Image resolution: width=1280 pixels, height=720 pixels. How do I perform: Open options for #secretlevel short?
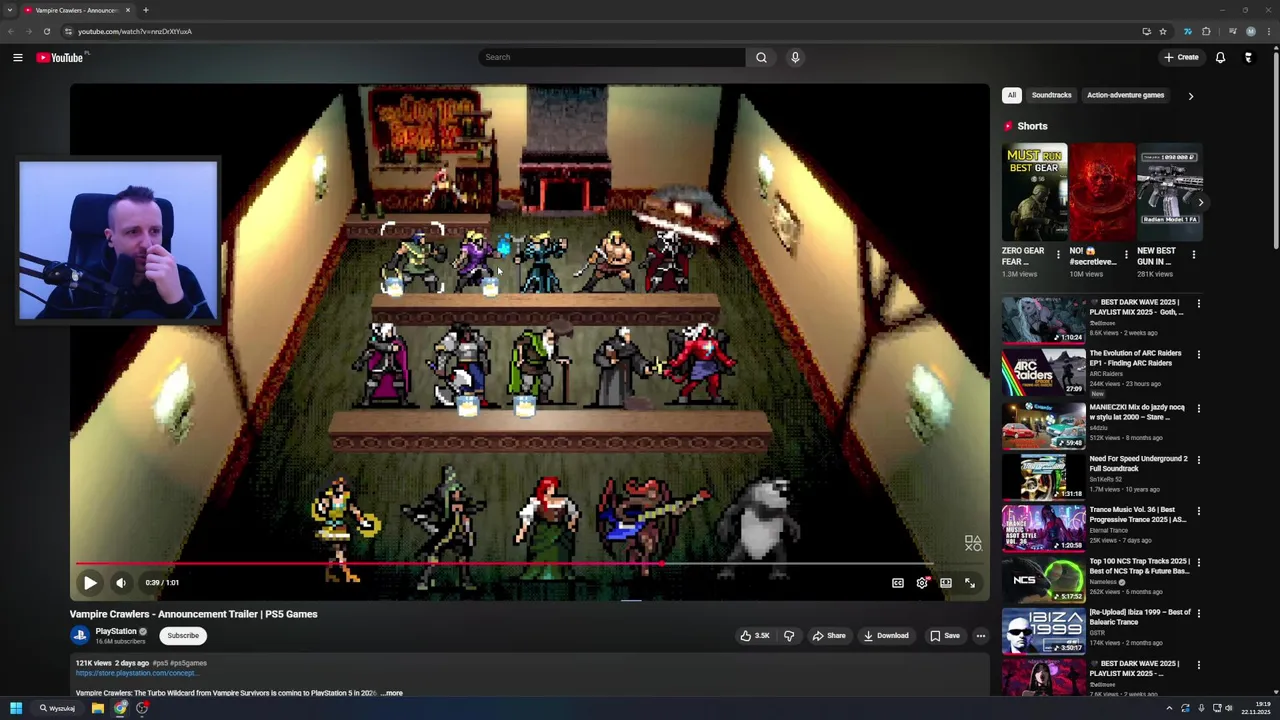(x=1126, y=255)
